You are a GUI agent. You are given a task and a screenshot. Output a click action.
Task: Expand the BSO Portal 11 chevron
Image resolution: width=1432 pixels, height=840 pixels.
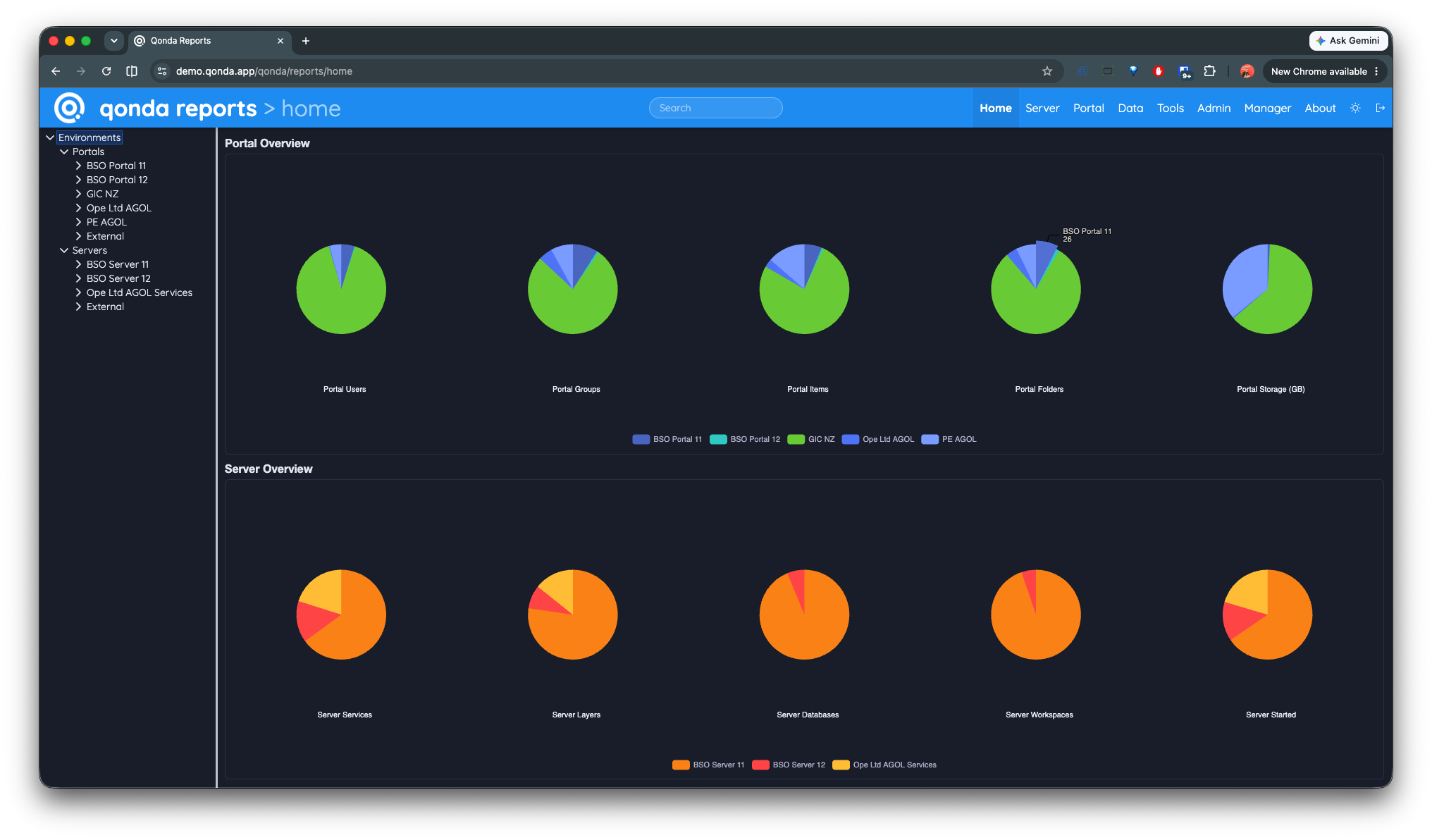(x=78, y=166)
